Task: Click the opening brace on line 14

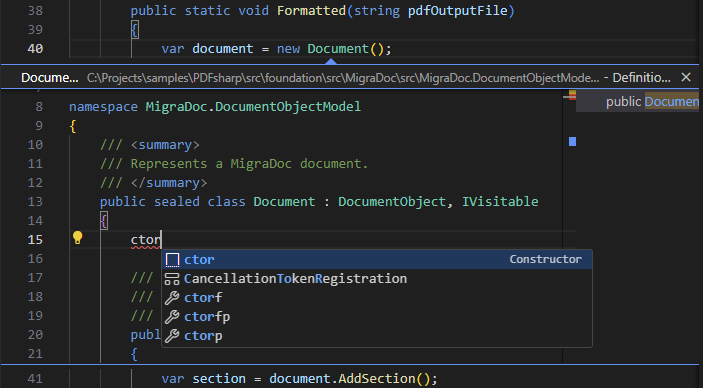Action: [104, 221]
